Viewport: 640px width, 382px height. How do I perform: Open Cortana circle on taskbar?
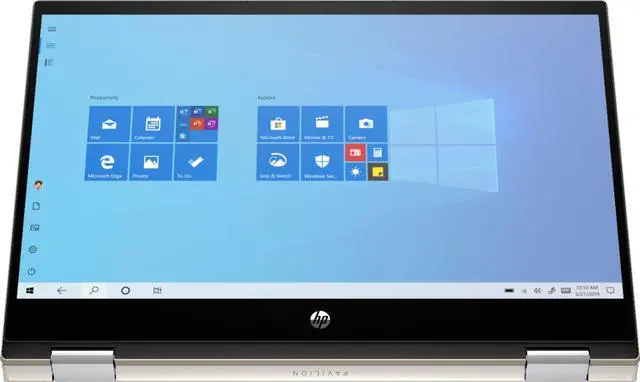pyautogui.click(x=125, y=291)
